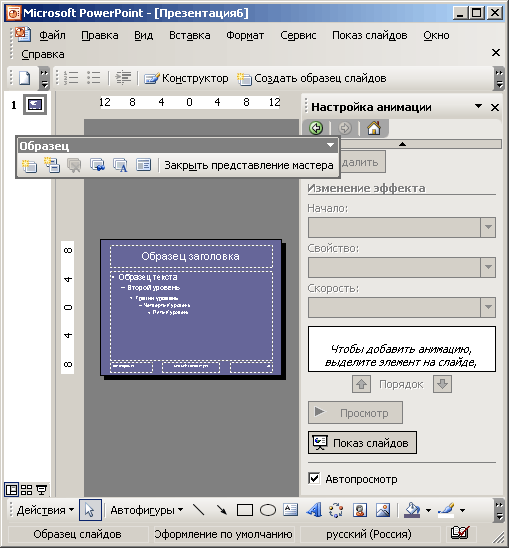Open Fill Color dropdown arrow
509x548 pixels.
click(x=428, y=510)
